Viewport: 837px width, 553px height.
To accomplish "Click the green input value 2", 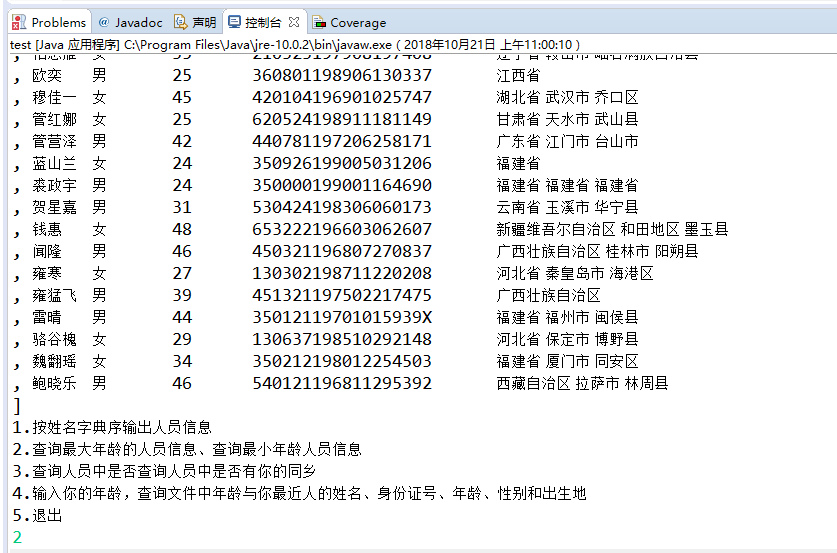I will click(18, 537).
